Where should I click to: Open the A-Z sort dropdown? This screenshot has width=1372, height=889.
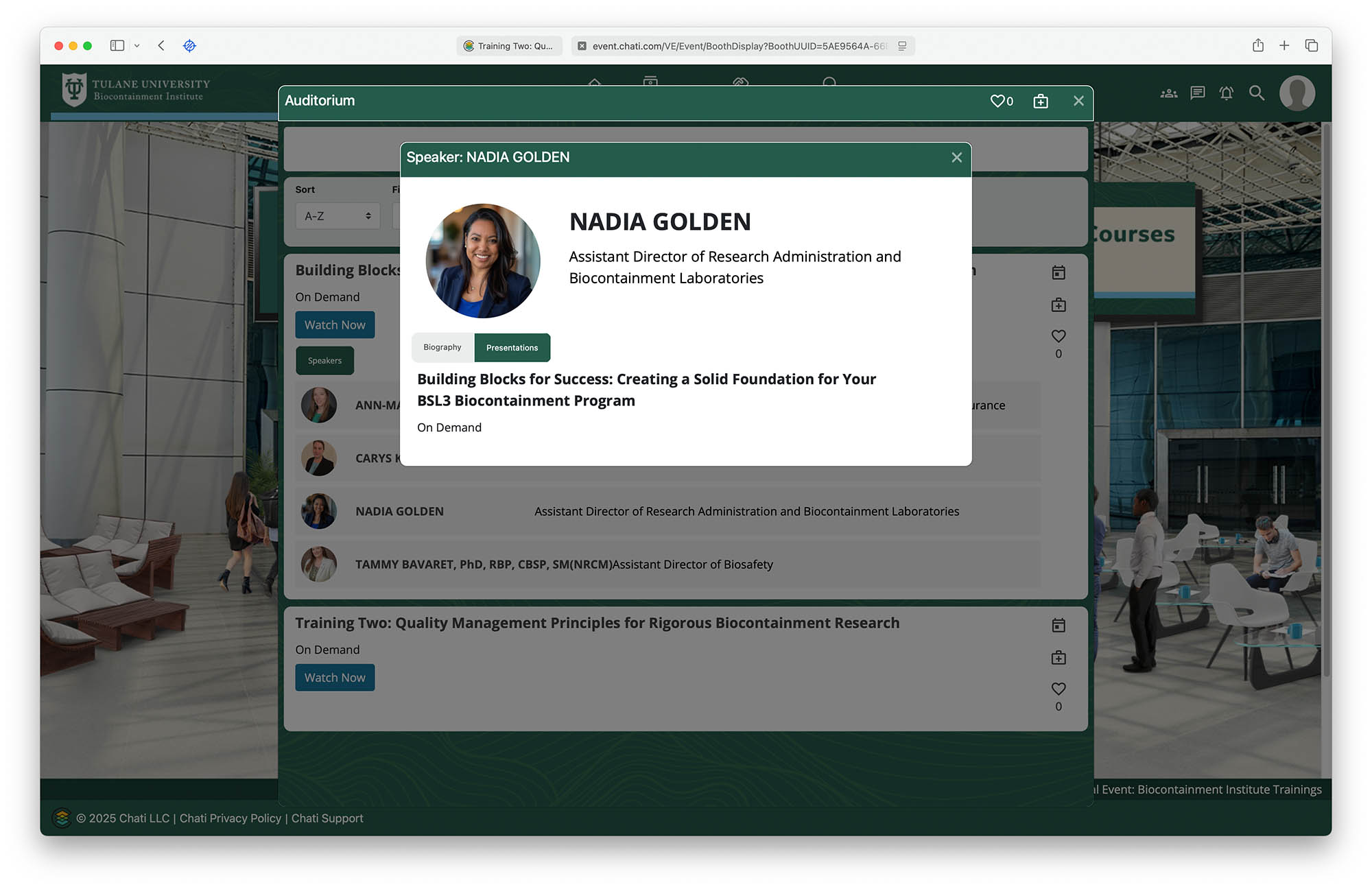(x=337, y=216)
